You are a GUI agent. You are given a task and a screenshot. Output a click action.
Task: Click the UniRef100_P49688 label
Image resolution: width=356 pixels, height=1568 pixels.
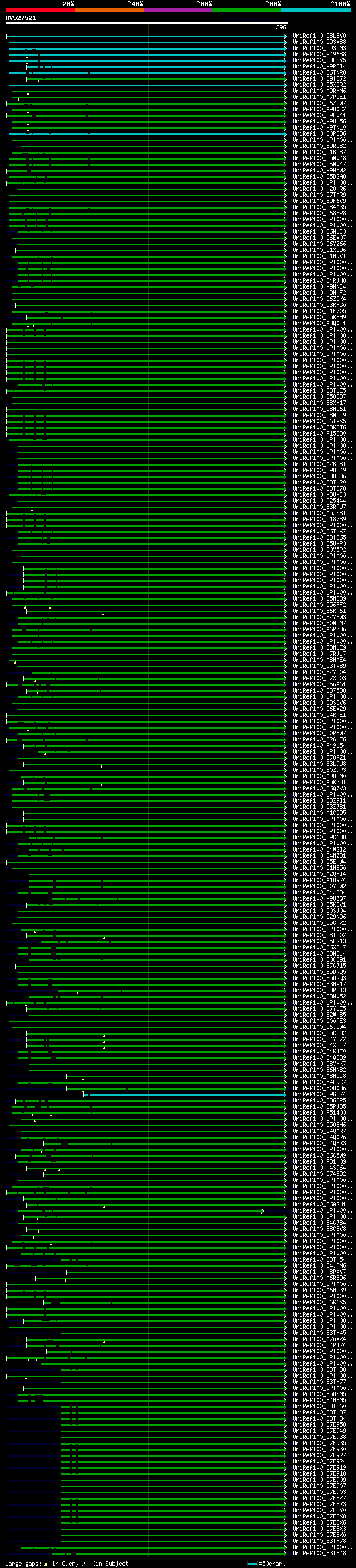tap(319, 54)
